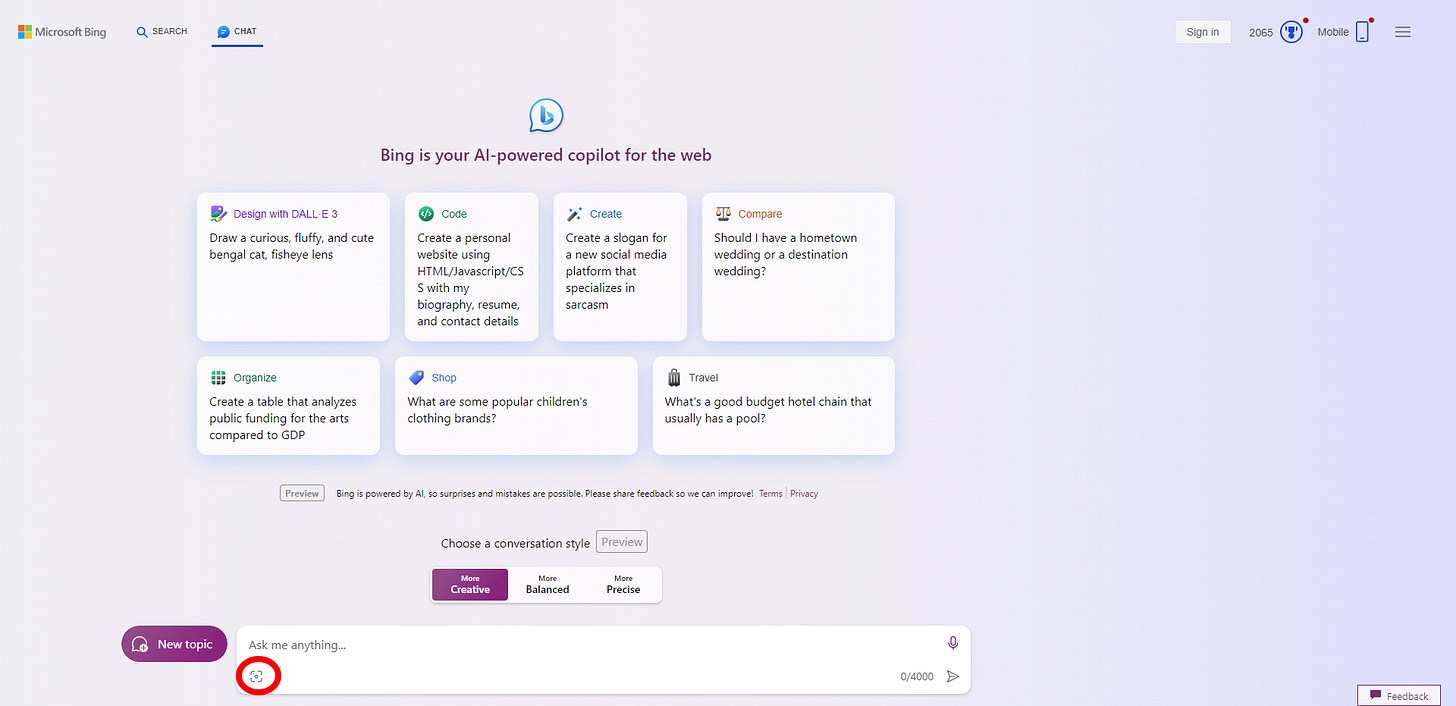Select the Compare wedding suggestion card

(798, 267)
